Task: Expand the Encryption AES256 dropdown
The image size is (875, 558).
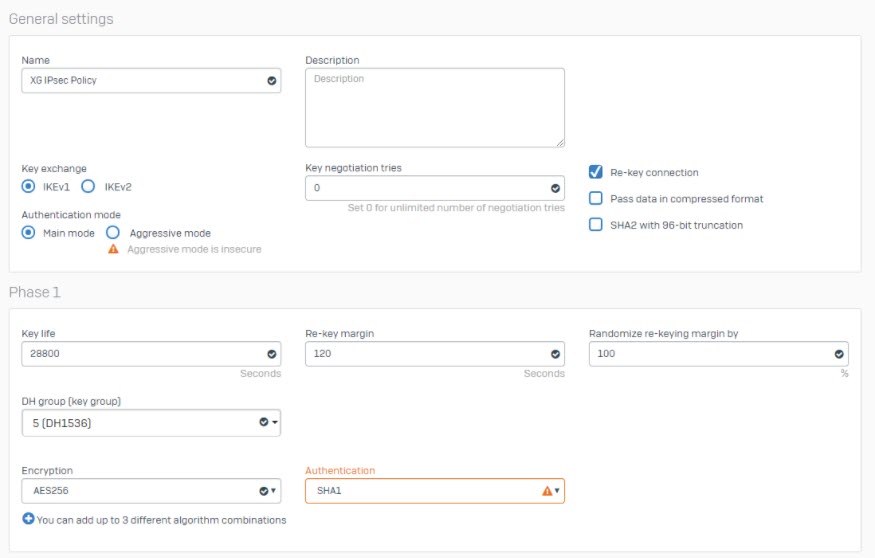Action: tap(151, 491)
